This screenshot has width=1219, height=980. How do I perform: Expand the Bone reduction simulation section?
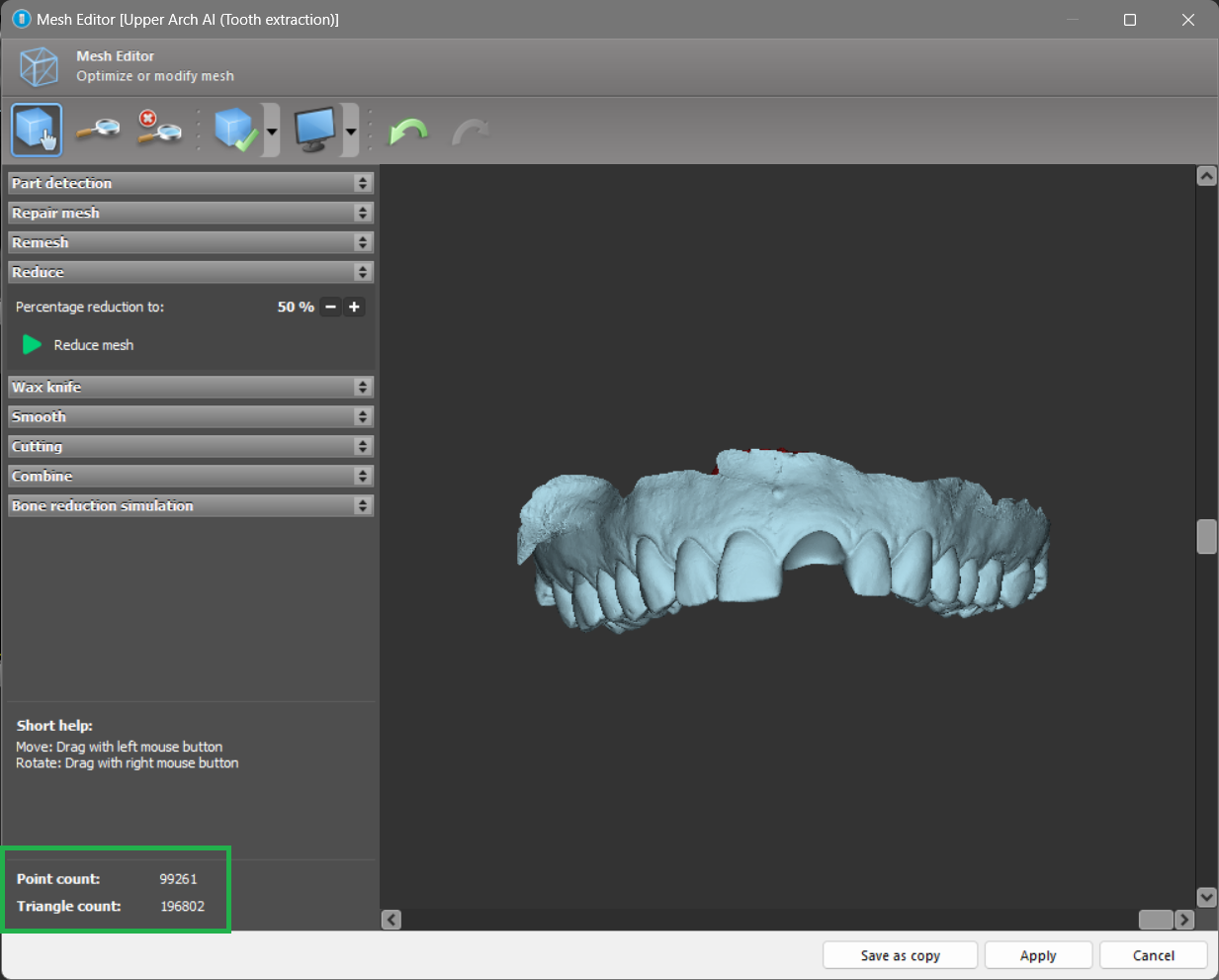pyautogui.click(x=190, y=505)
